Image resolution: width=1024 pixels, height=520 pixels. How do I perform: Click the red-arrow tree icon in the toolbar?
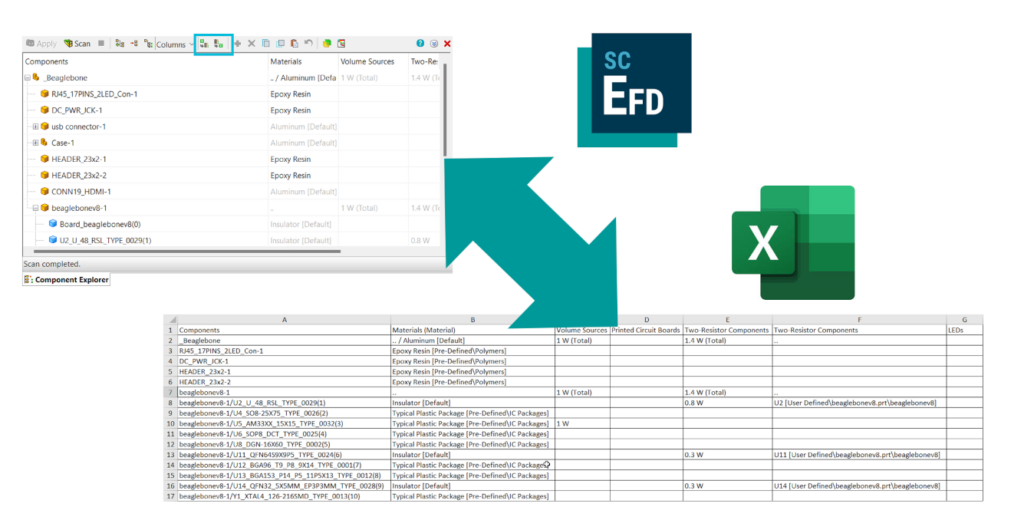(134, 44)
